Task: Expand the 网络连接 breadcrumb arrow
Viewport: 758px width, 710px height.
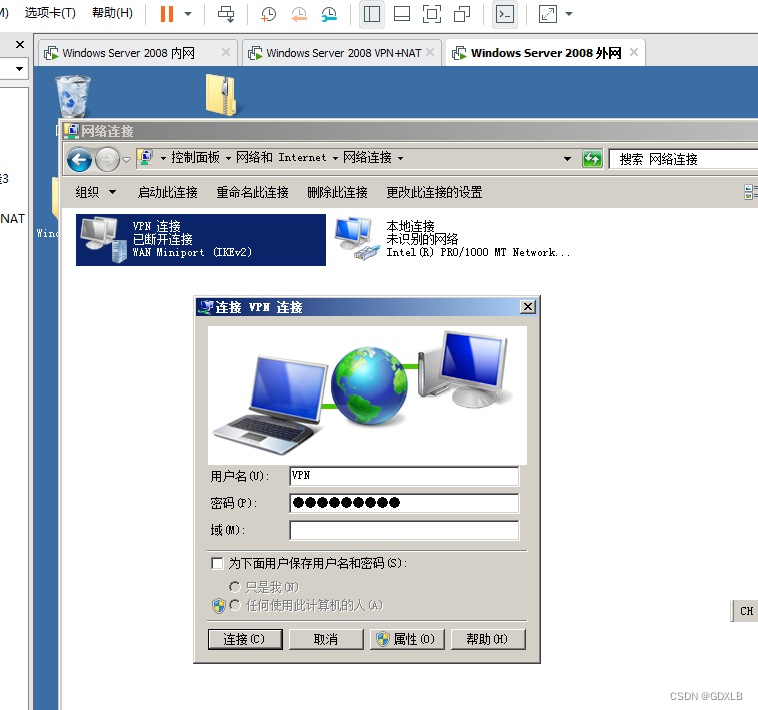Action: tap(400, 159)
